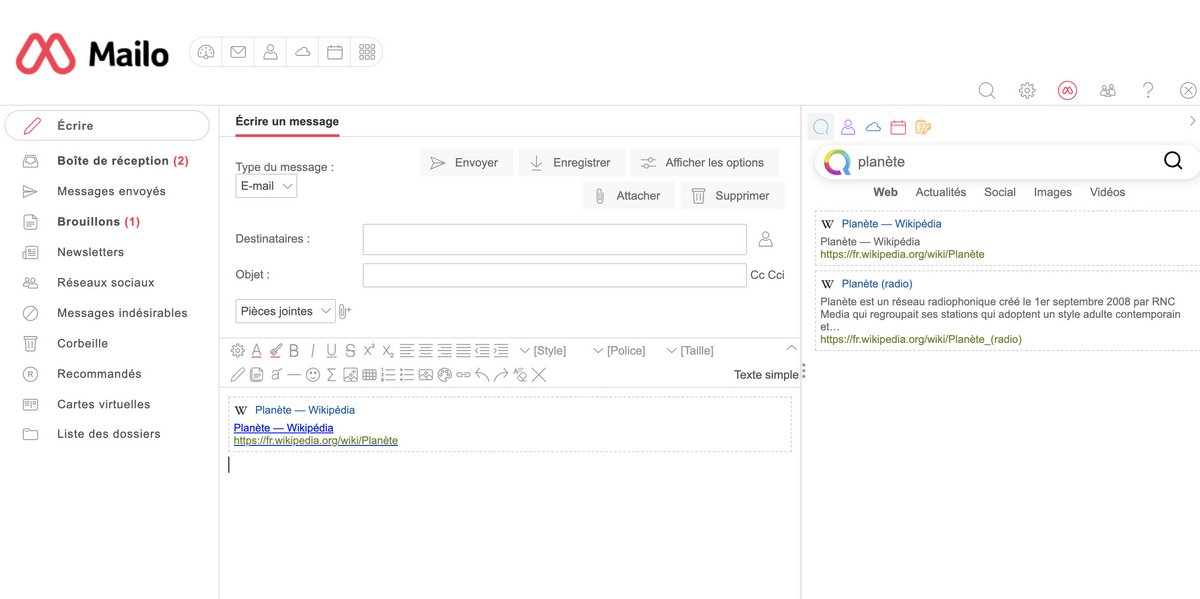
Task: Open the side panel calendar icon
Action: (898, 127)
